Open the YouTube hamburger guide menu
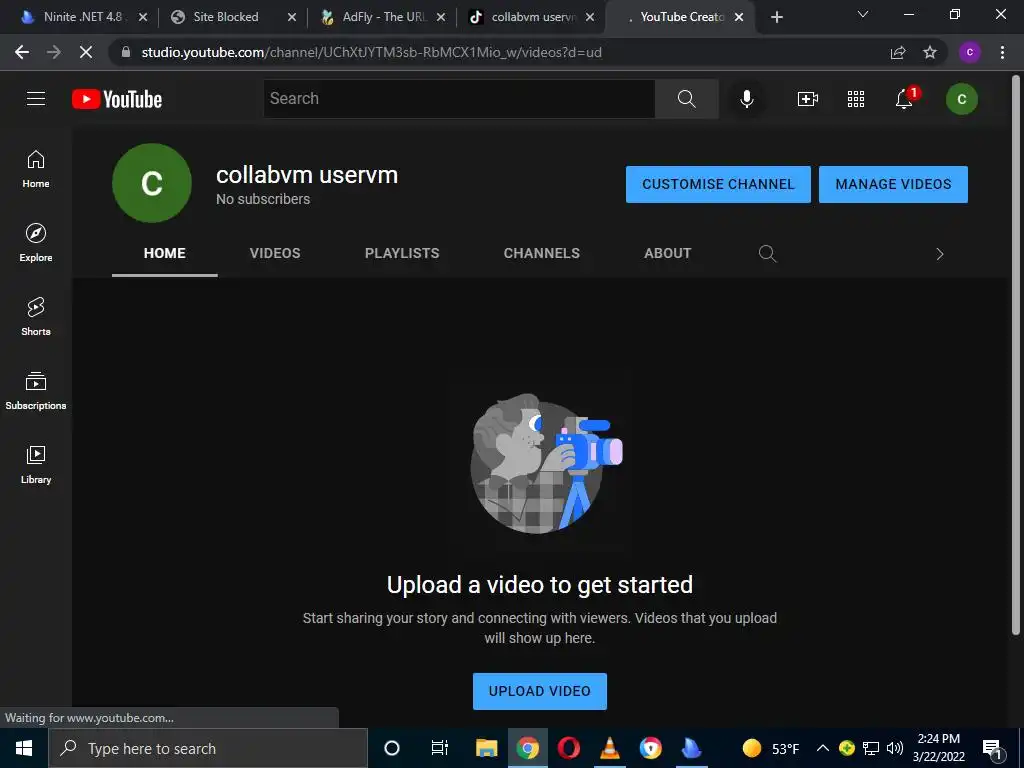Image resolution: width=1024 pixels, height=768 pixels. [x=36, y=99]
